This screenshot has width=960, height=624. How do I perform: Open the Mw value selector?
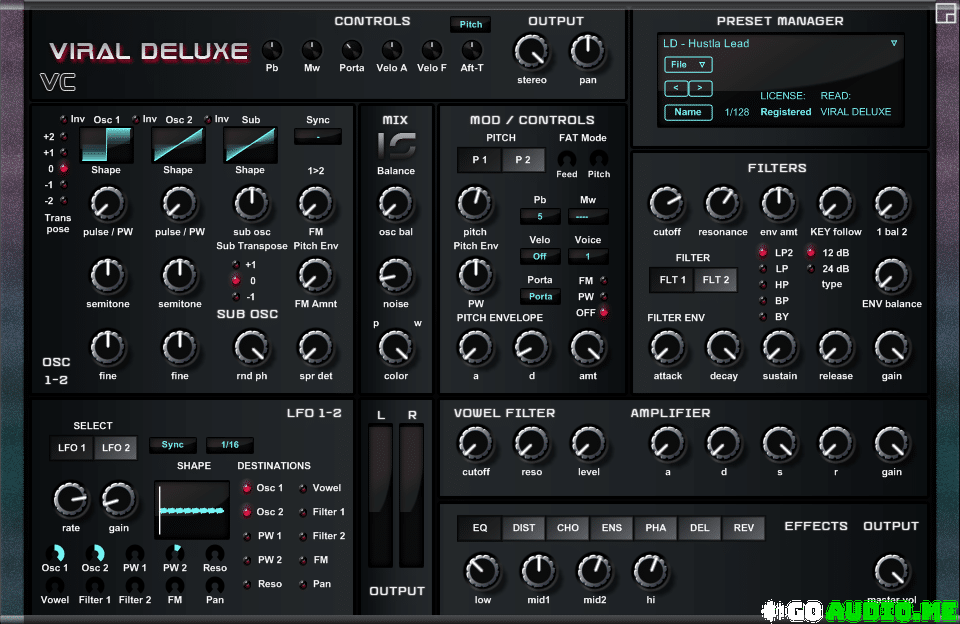(x=588, y=216)
